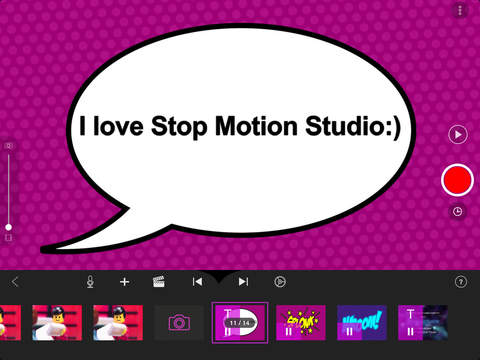Select the Lego frame left of it

pyautogui.click(x=57, y=323)
